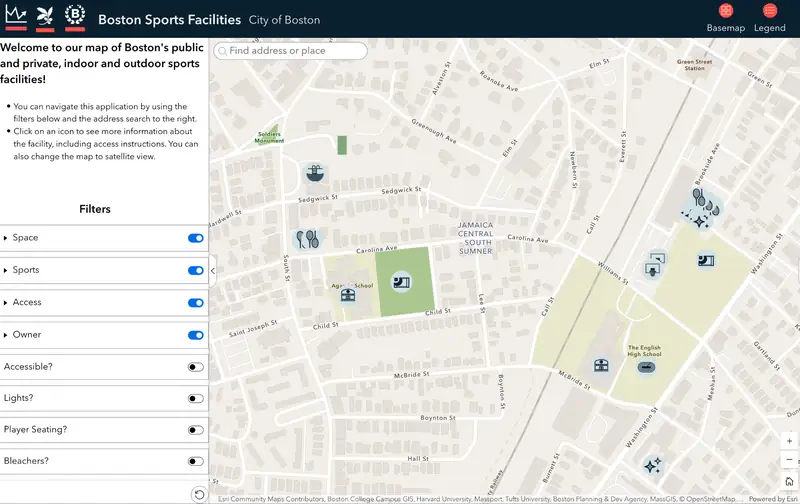The image size is (800, 504).
Task: Enable the Accessible? filter toggle
Action: click(x=195, y=367)
